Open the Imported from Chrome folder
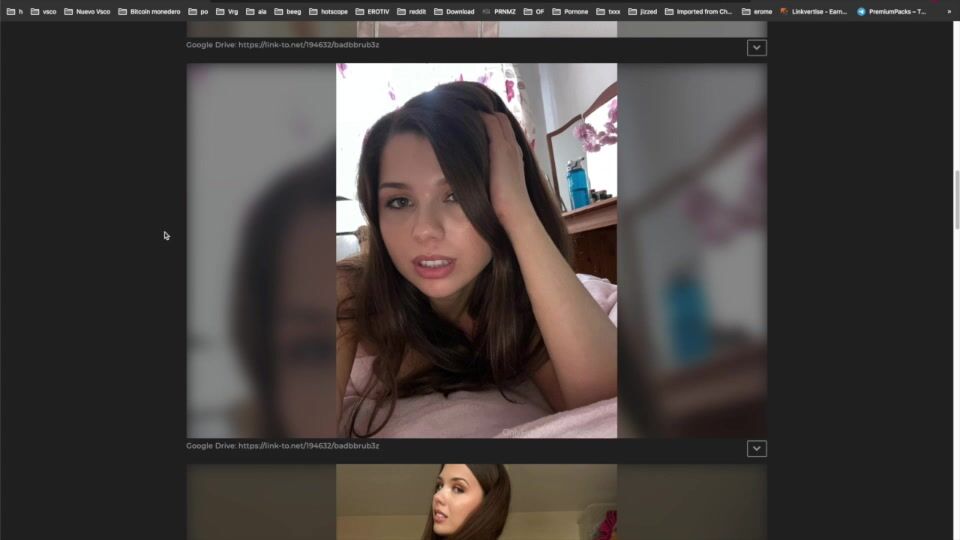Screen dimensions: 960x540 coord(698,11)
